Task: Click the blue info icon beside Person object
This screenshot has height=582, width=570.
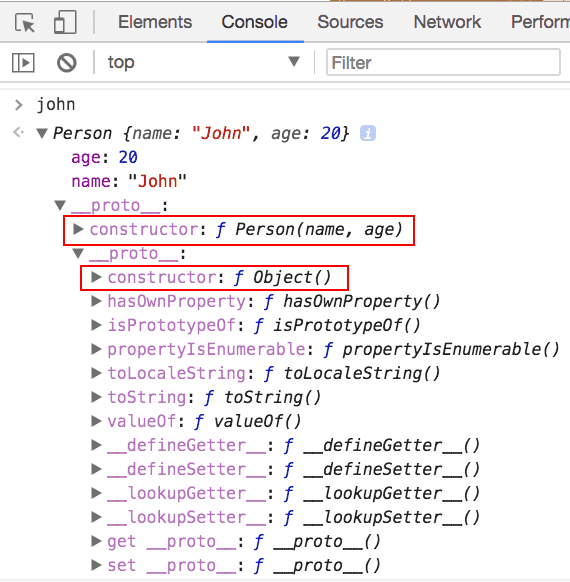Action: coord(368,133)
